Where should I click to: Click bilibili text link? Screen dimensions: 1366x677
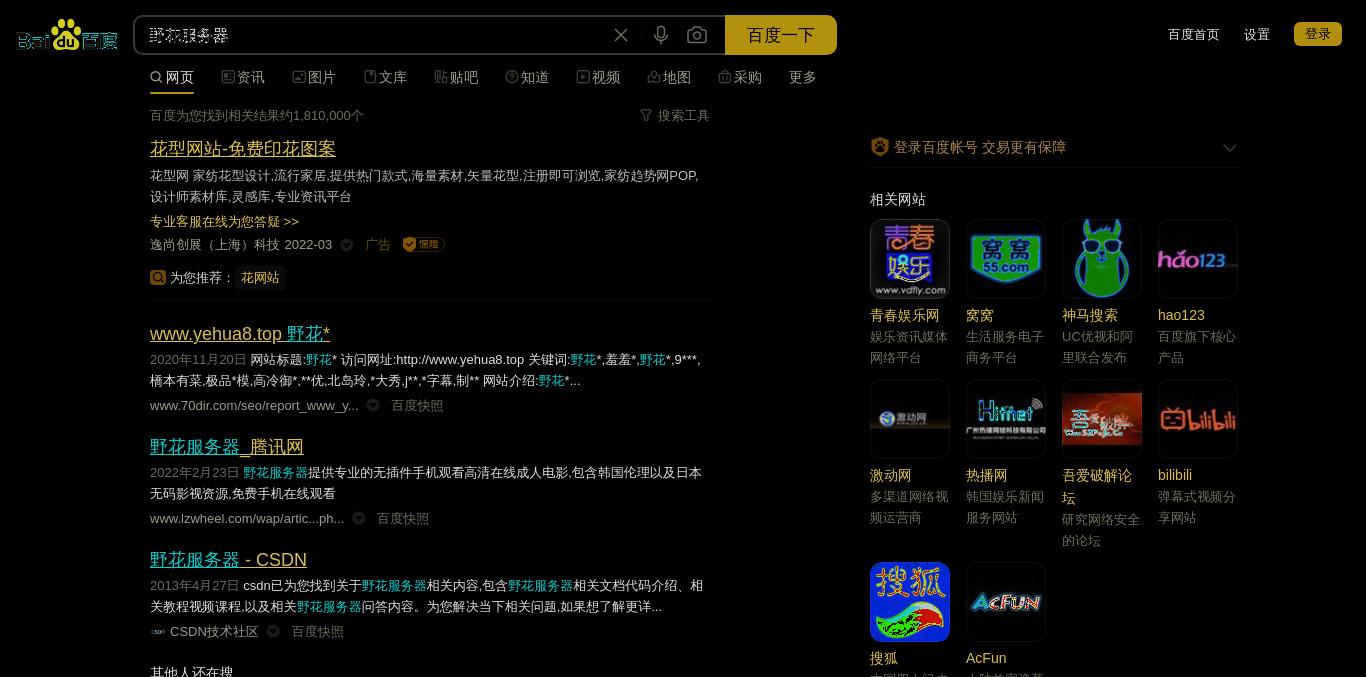(x=1175, y=475)
